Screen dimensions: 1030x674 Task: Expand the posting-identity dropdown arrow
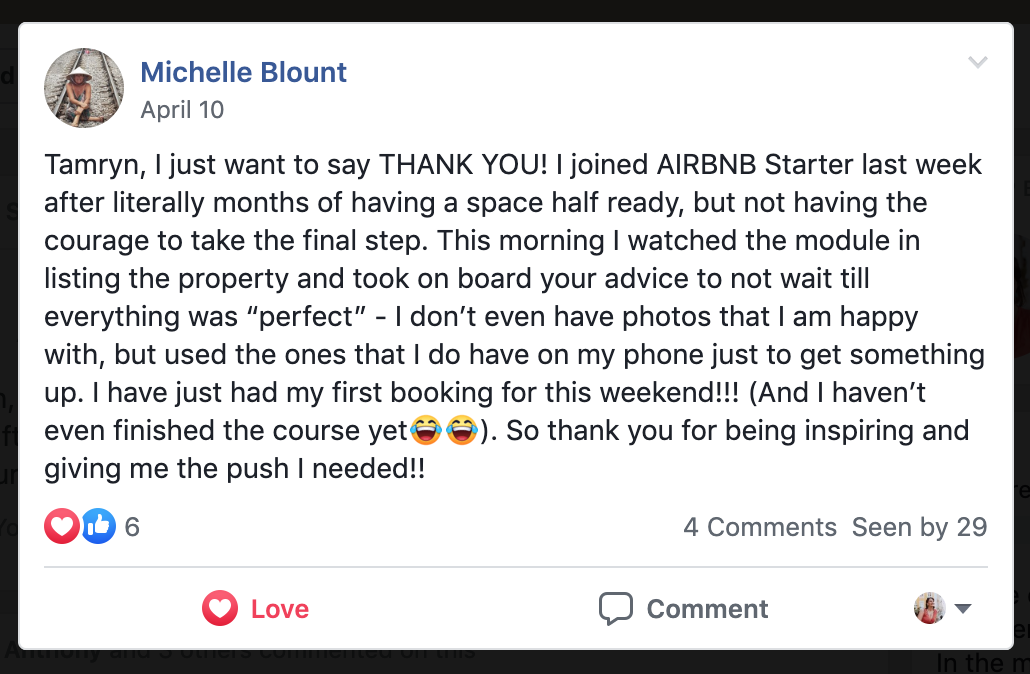coord(963,608)
